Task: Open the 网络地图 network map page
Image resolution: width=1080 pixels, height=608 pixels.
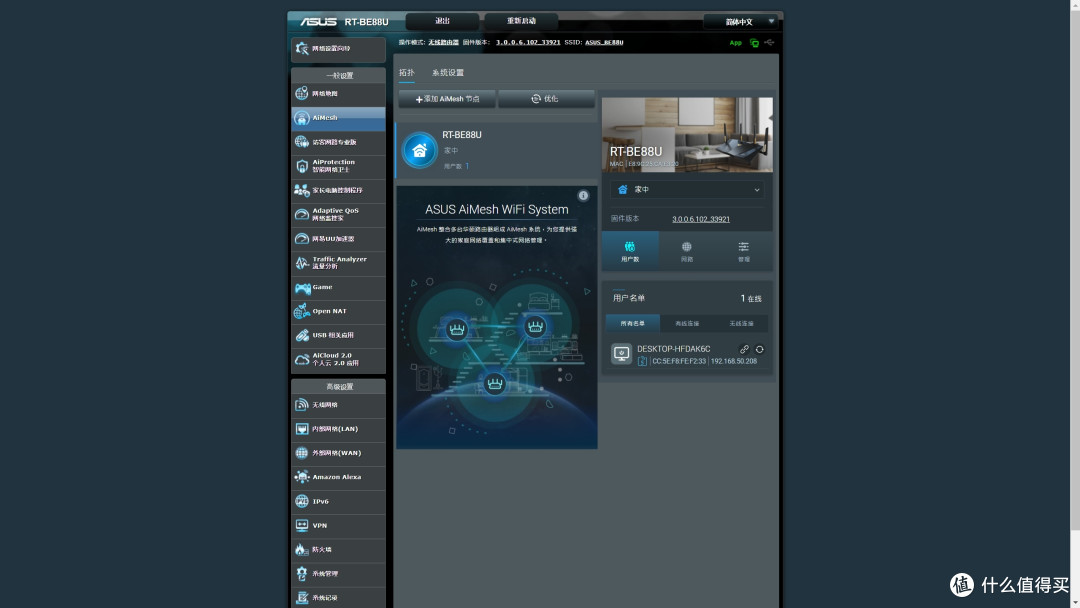Action: click(x=338, y=94)
